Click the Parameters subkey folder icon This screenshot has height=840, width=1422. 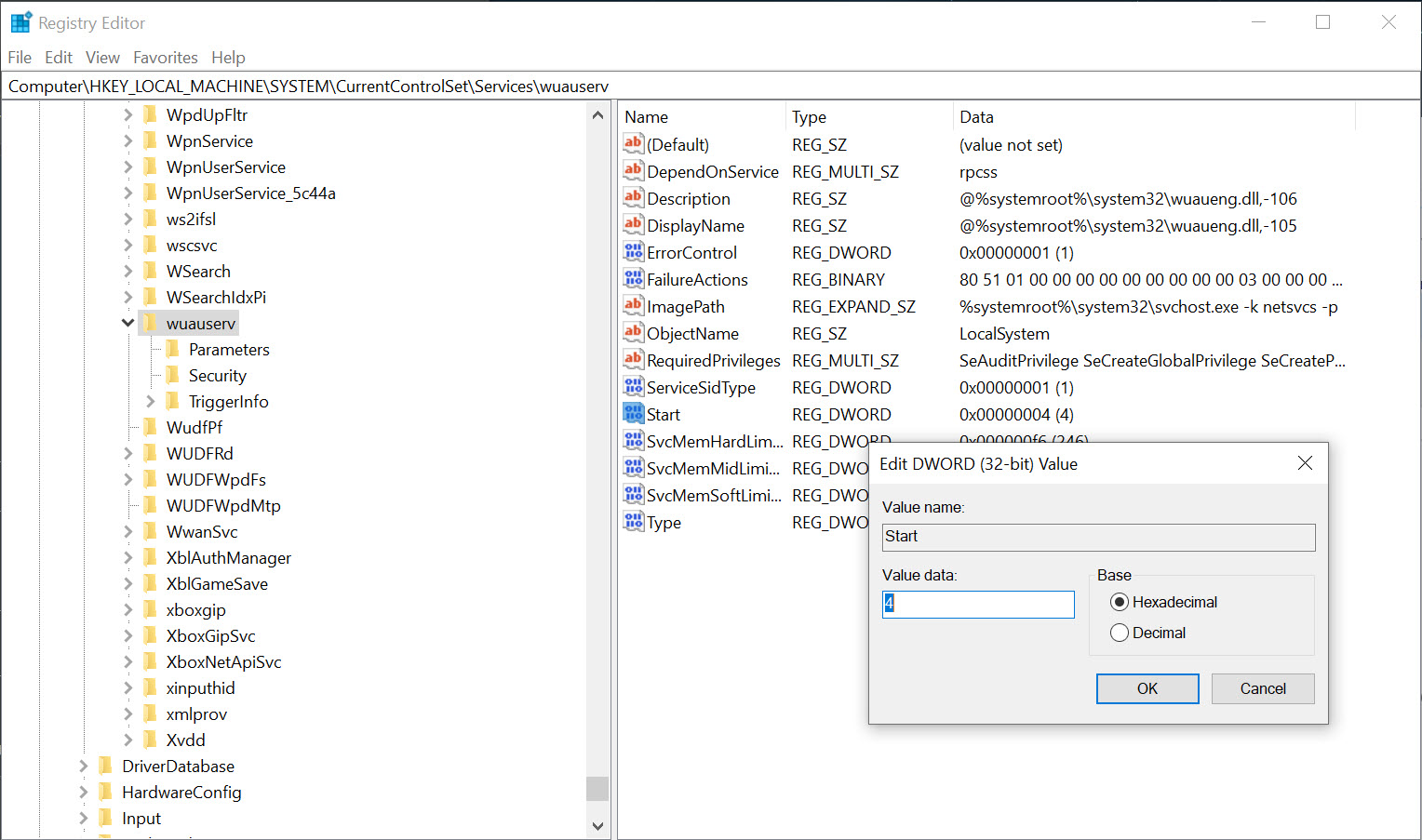pos(172,349)
